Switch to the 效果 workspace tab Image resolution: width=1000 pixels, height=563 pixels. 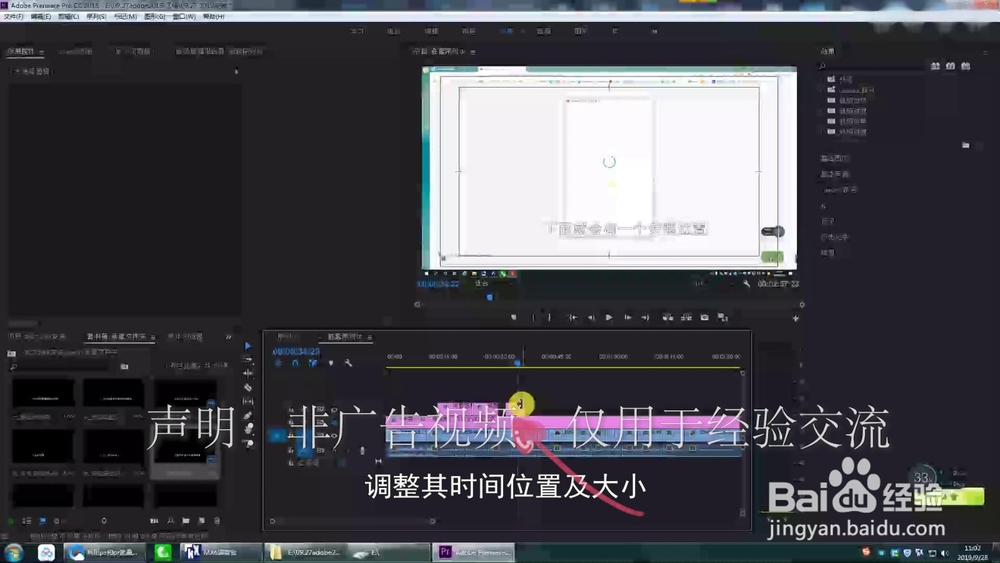point(506,31)
